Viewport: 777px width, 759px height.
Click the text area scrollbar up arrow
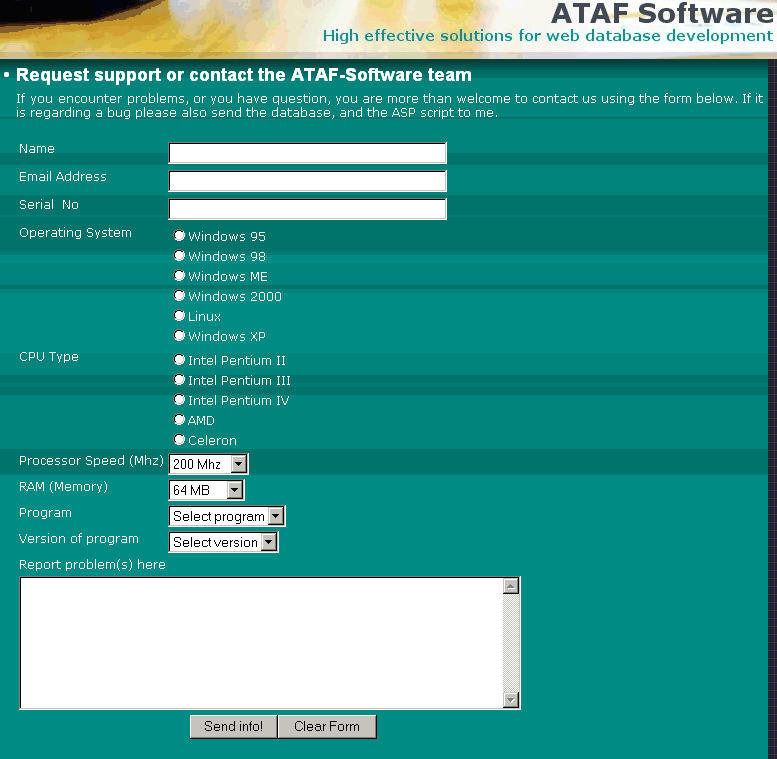click(x=511, y=586)
